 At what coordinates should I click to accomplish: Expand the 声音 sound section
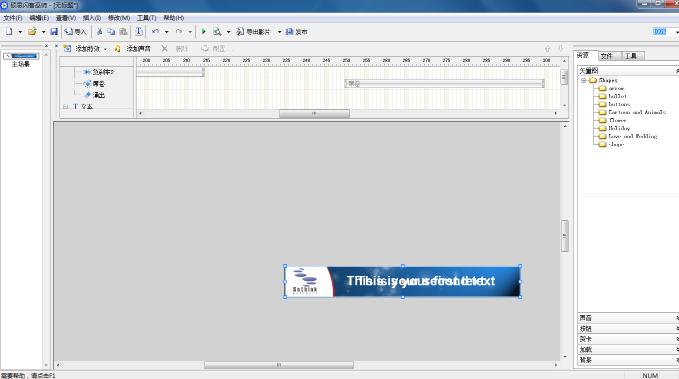click(x=628, y=318)
